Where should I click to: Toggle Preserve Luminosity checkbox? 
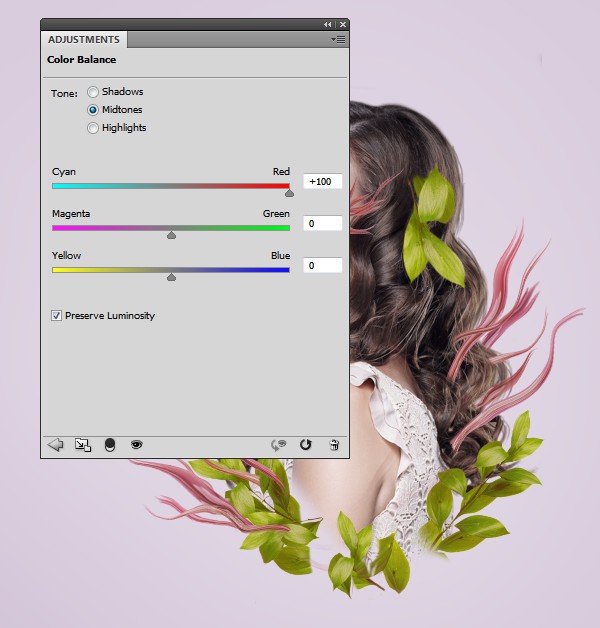pyautogui.click(x=56, y=316)
